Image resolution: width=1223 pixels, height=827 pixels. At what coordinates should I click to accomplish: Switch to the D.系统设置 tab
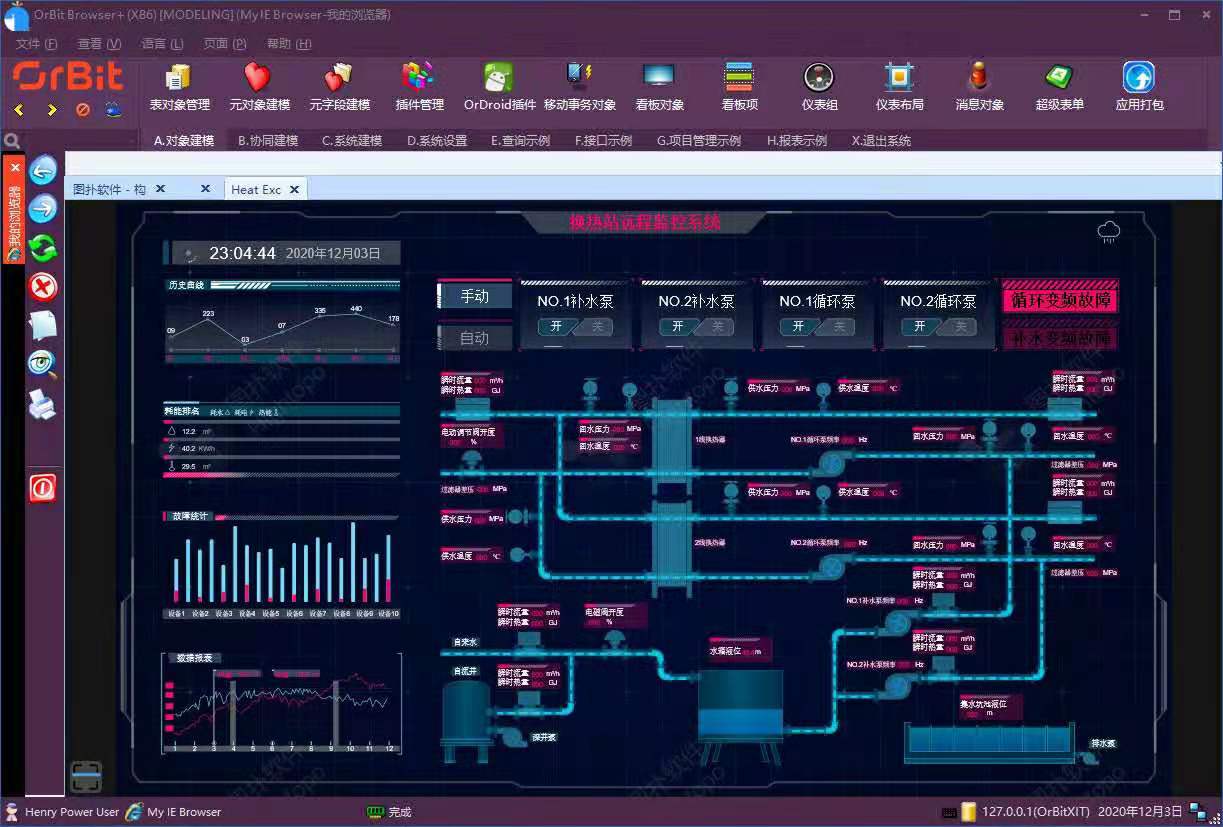437,141
